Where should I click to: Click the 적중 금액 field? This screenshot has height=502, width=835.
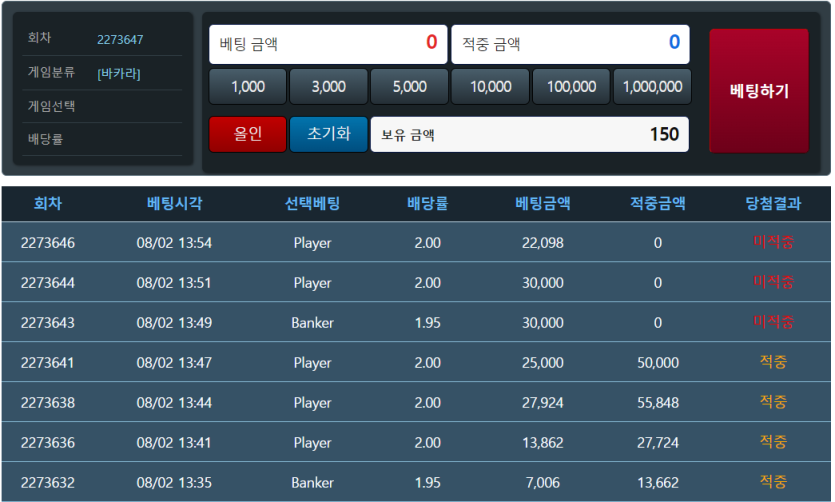(x=570, y=44)
